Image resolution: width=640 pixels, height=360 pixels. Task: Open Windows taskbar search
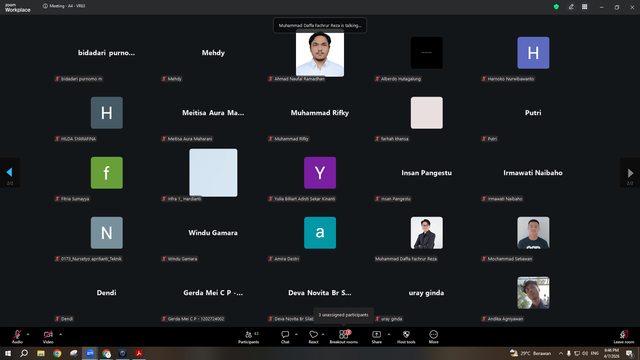24,353
